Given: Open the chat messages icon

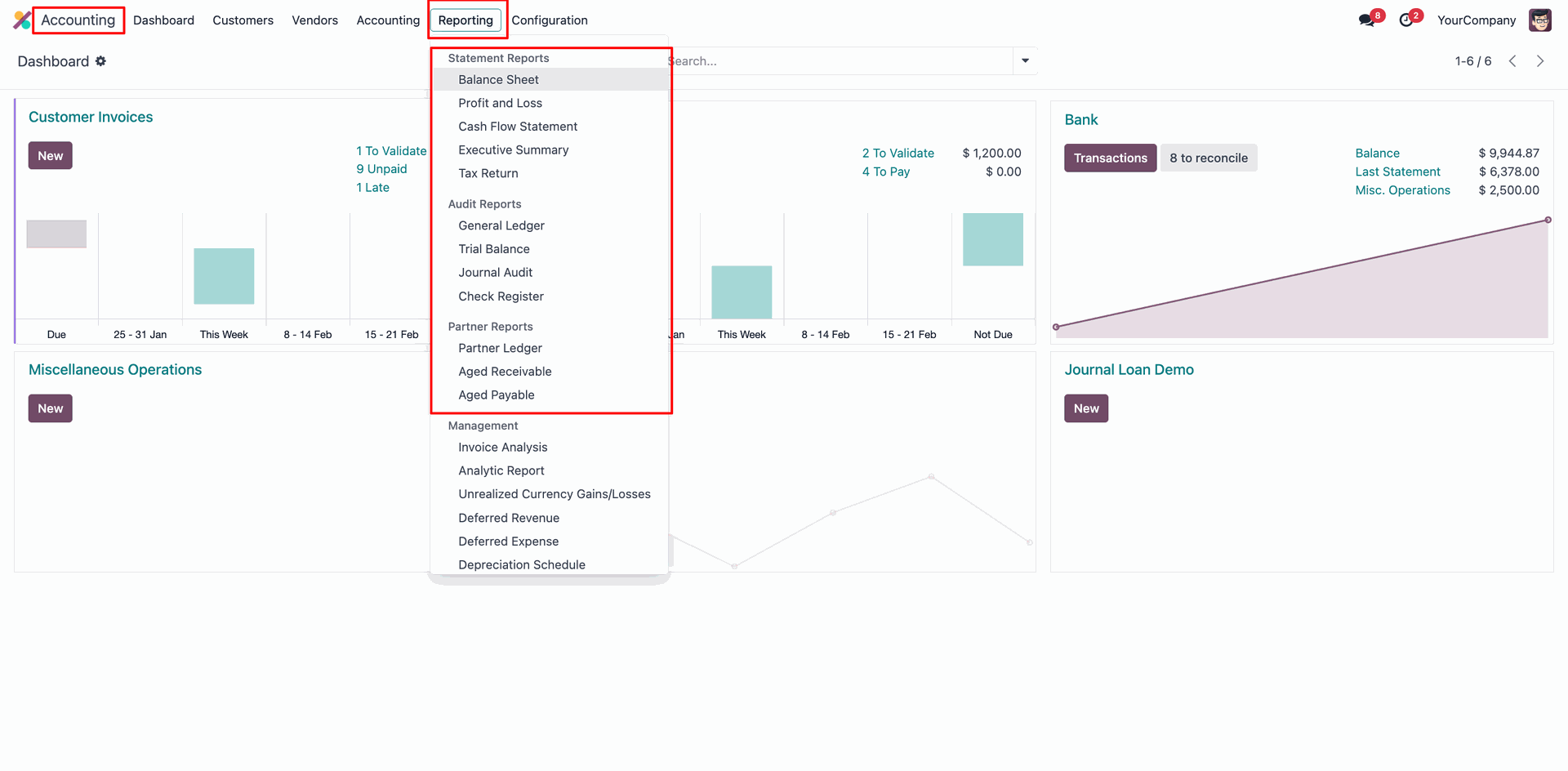Looking at the screenshot, I should (x=1366, y=20).
